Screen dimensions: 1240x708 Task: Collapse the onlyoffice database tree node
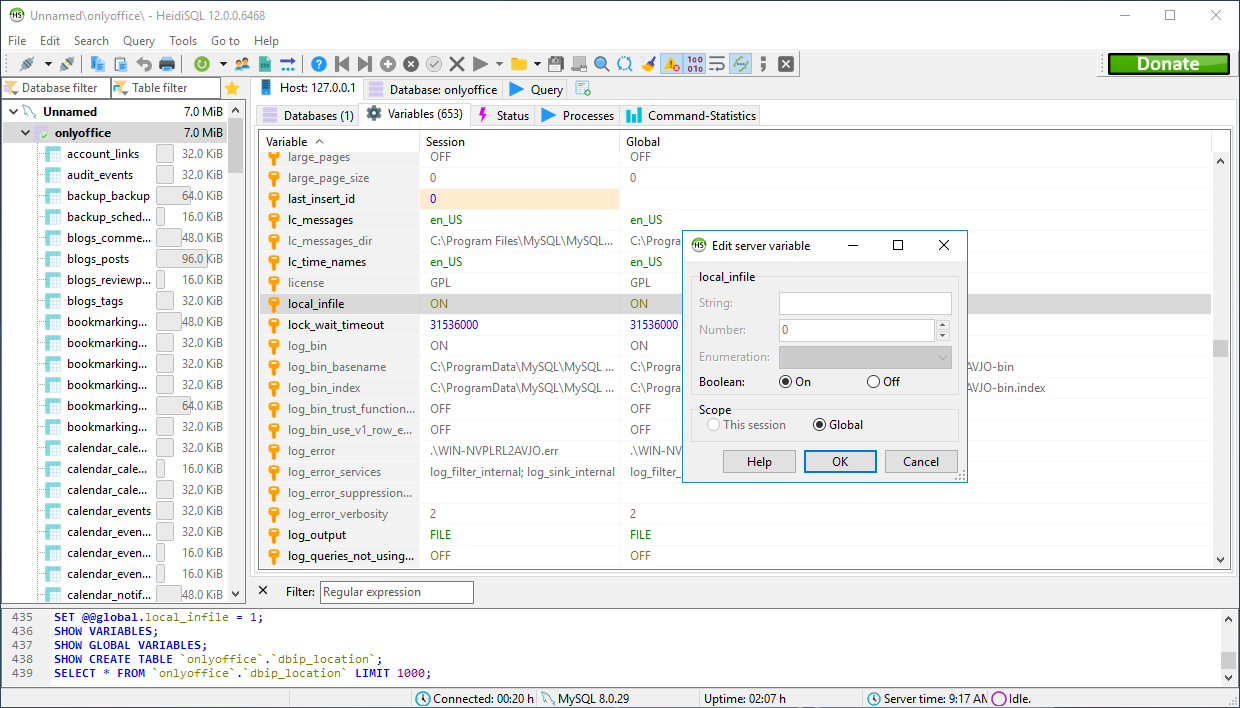pos(25,133)
